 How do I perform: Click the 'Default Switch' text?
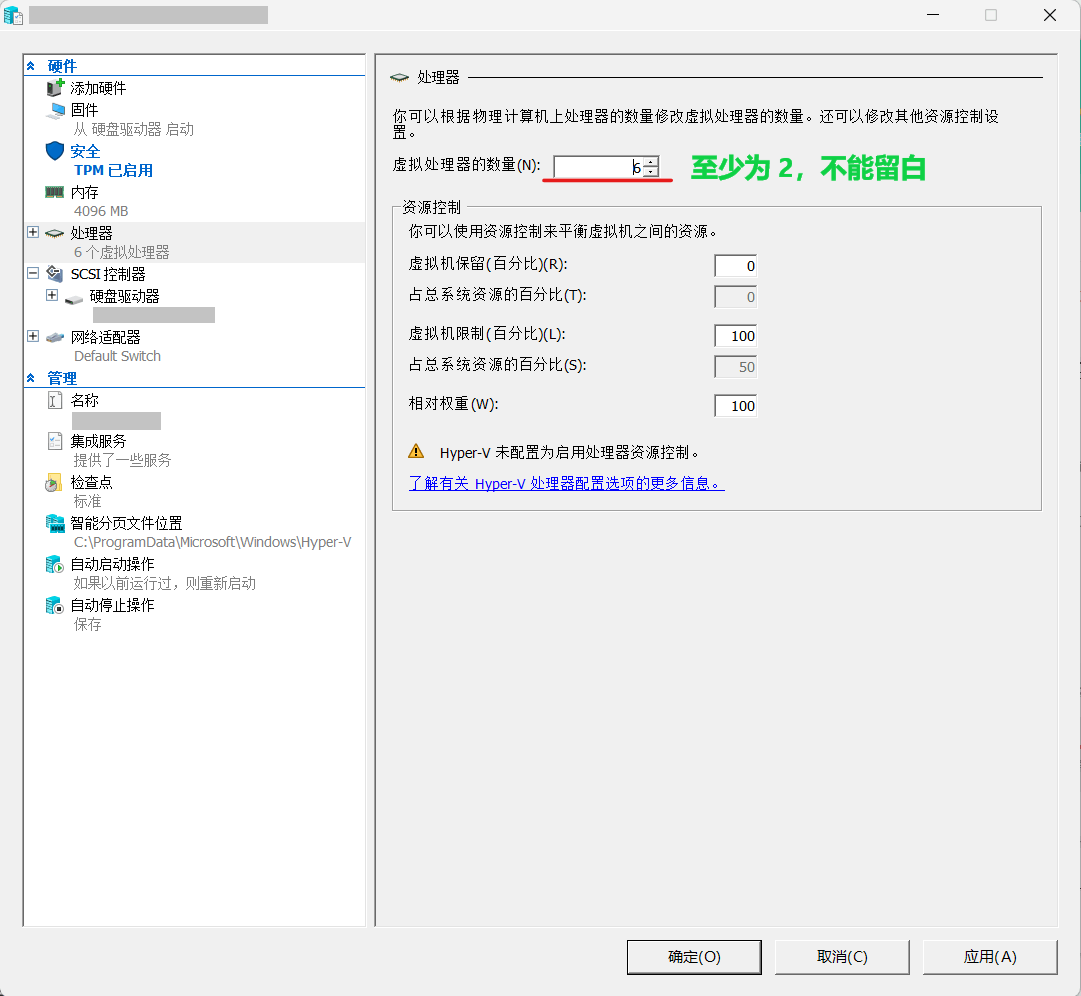tap(117, 356)
